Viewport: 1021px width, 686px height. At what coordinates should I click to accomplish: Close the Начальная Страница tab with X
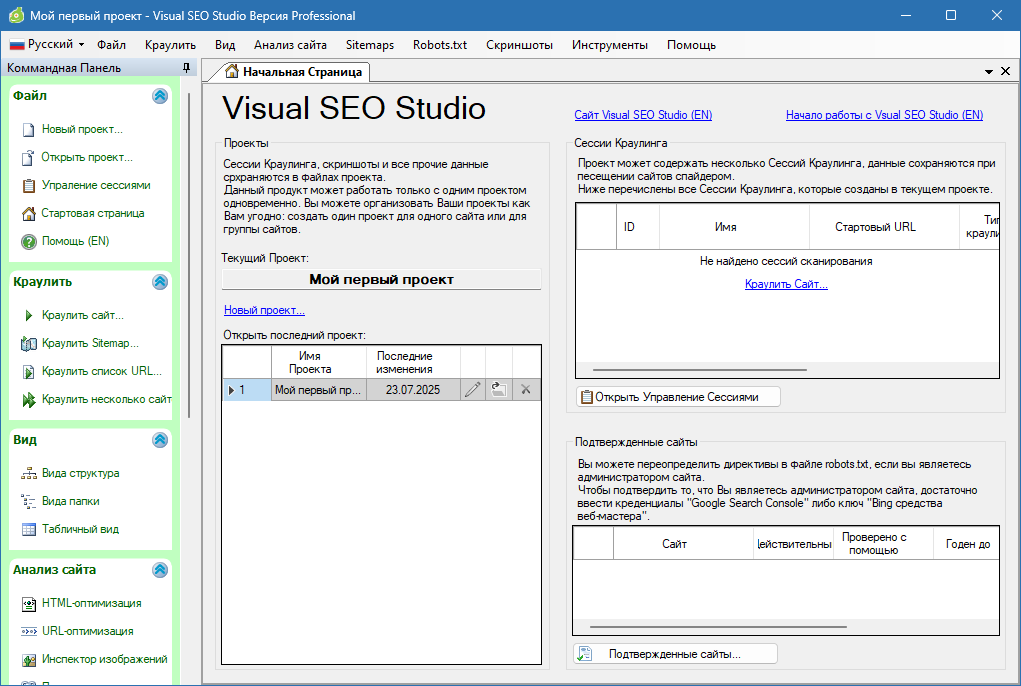[x=1005, y=71]
